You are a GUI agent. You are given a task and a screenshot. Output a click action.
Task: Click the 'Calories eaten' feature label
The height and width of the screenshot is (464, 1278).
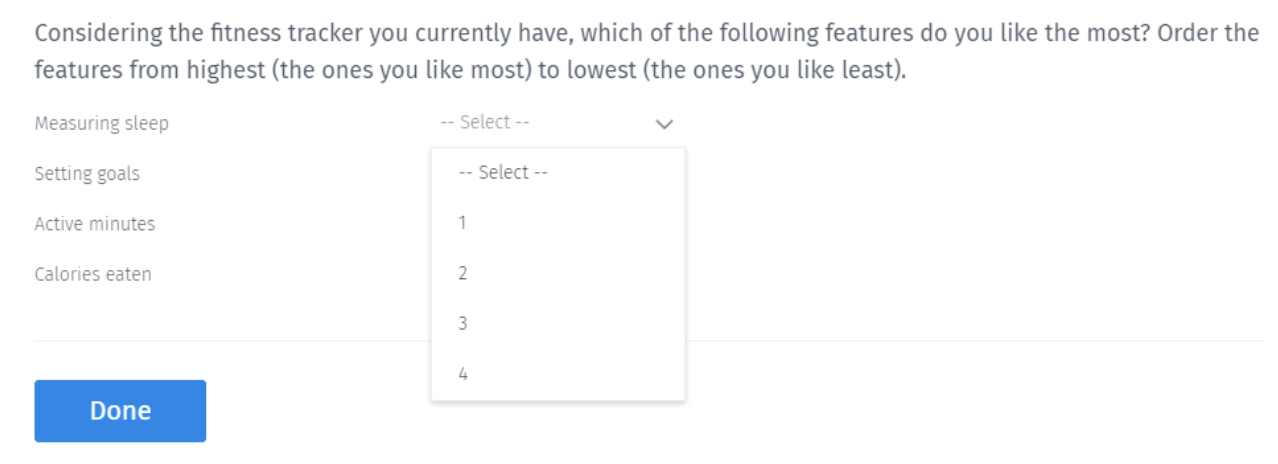click(x=93, y=274)
